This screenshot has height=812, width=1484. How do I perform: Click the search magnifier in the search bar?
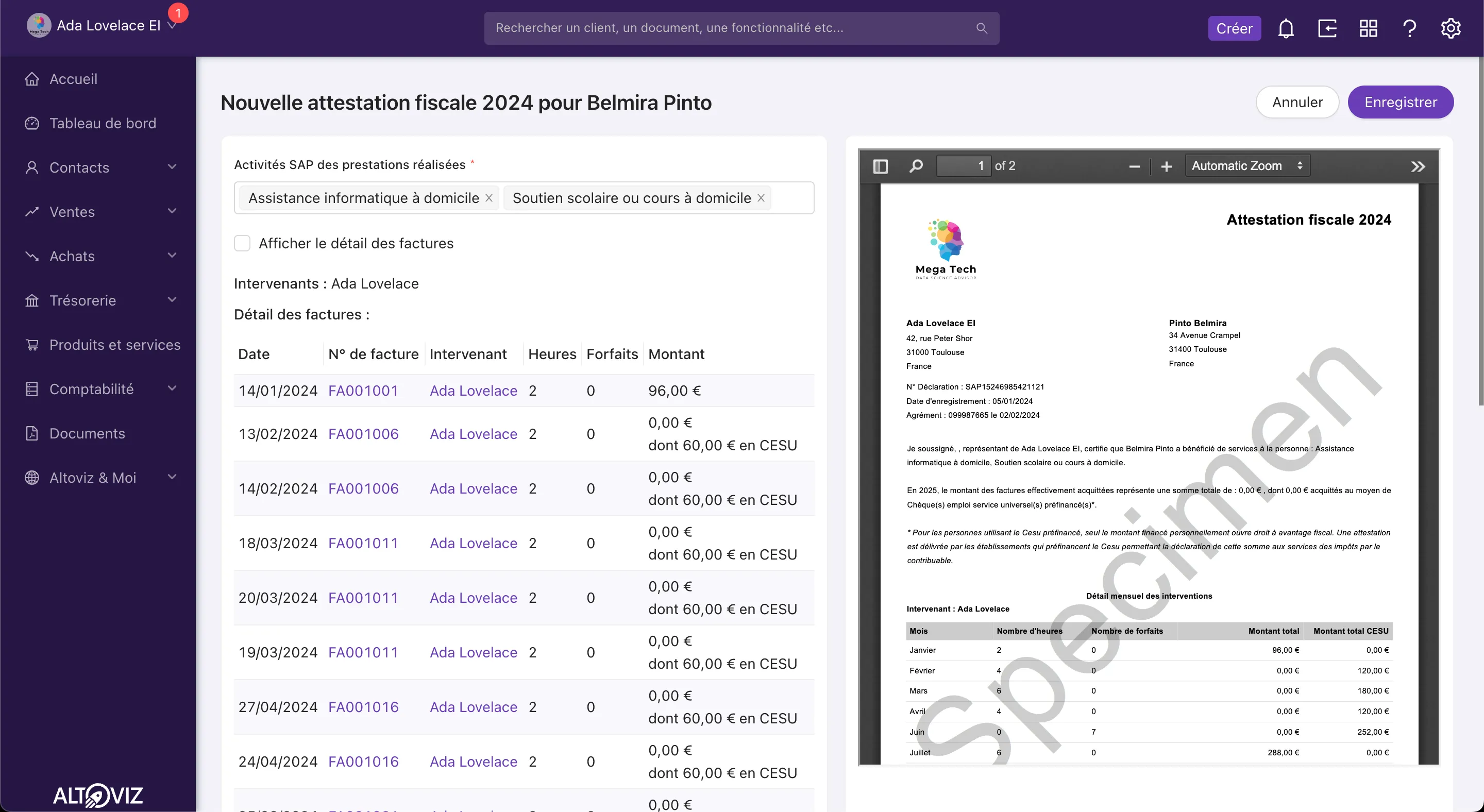click(x=982, y=28)
